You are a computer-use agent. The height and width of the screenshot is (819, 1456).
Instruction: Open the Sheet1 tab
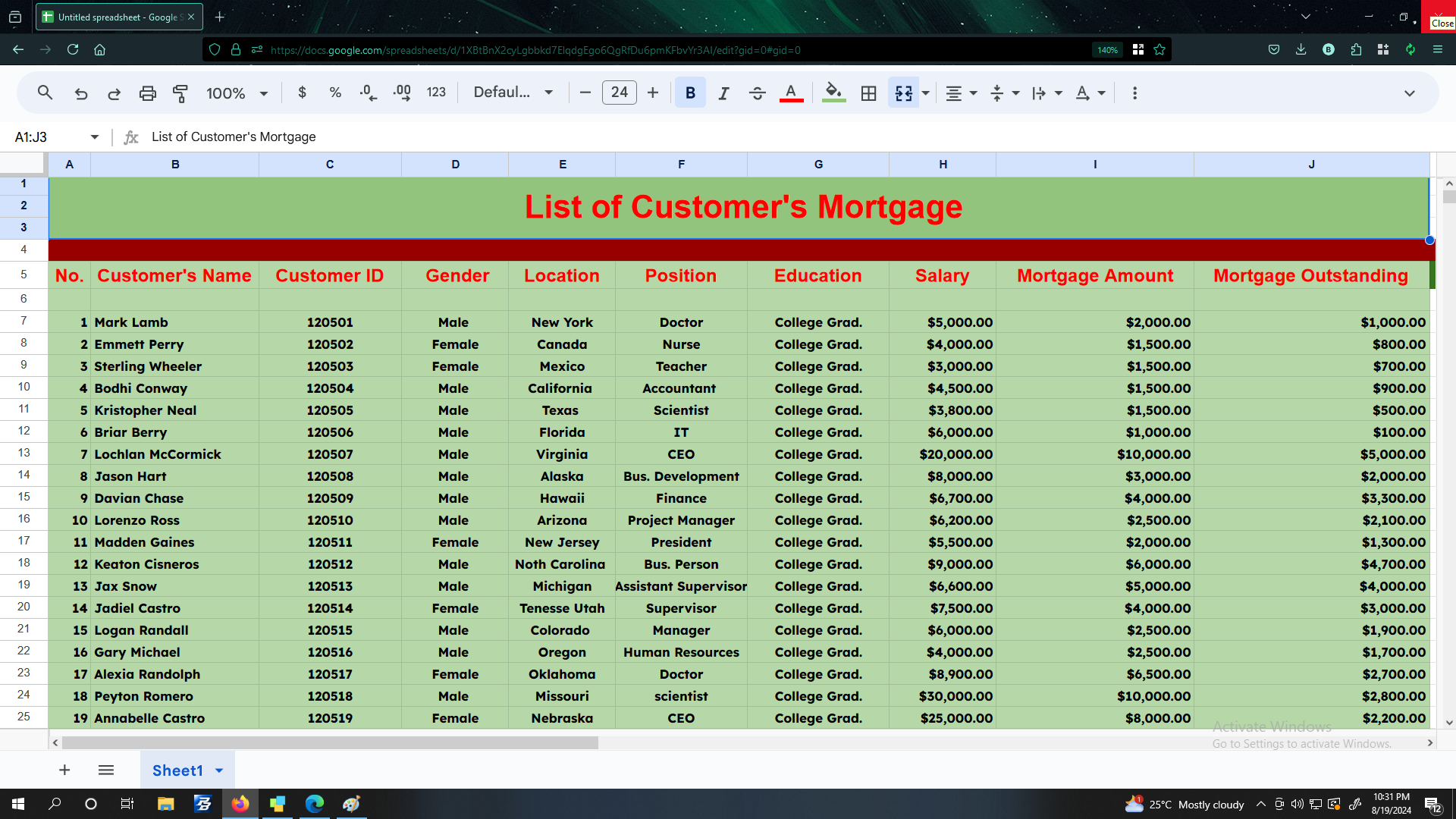click(177, 770)
